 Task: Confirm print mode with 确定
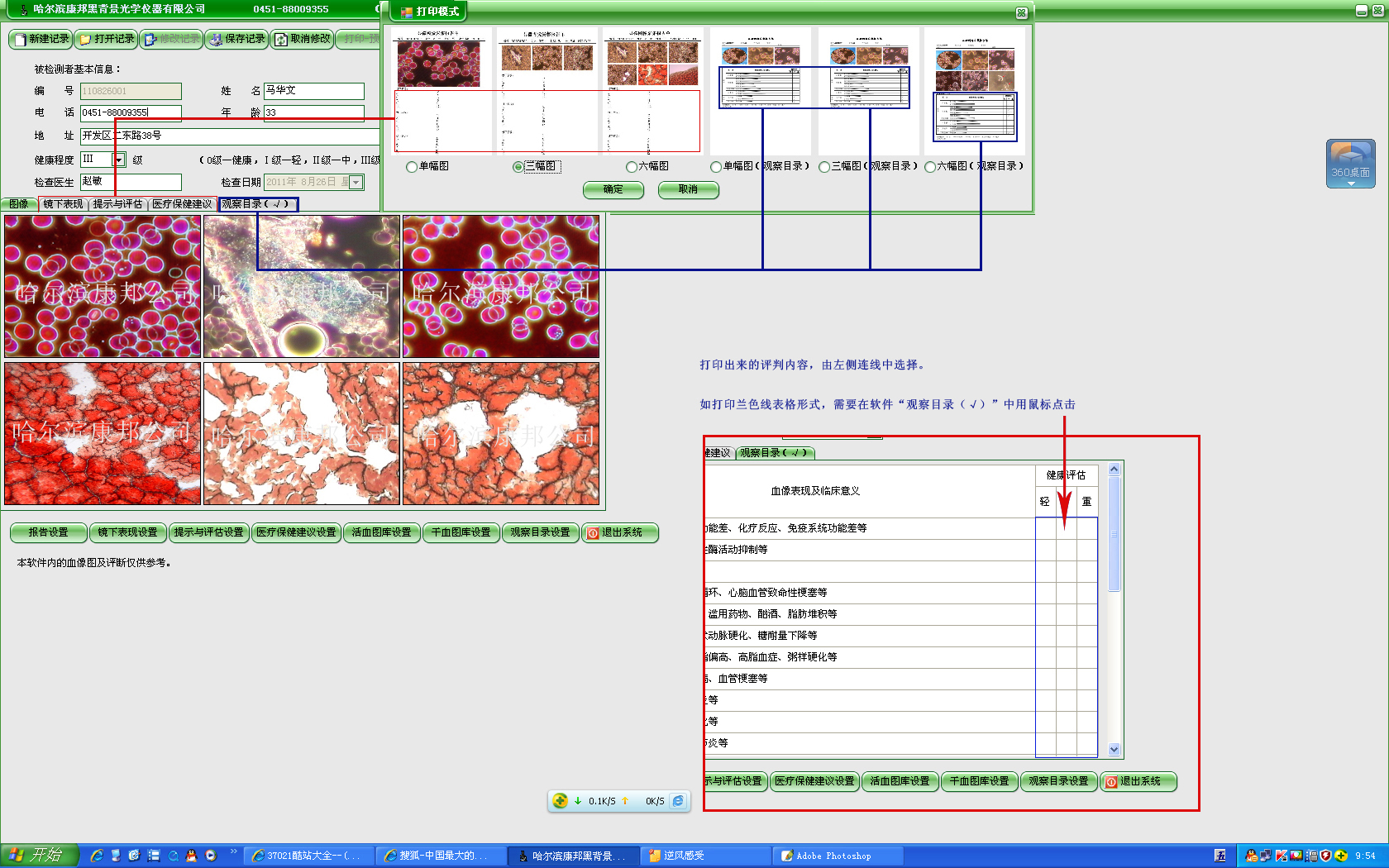[613, 189]
